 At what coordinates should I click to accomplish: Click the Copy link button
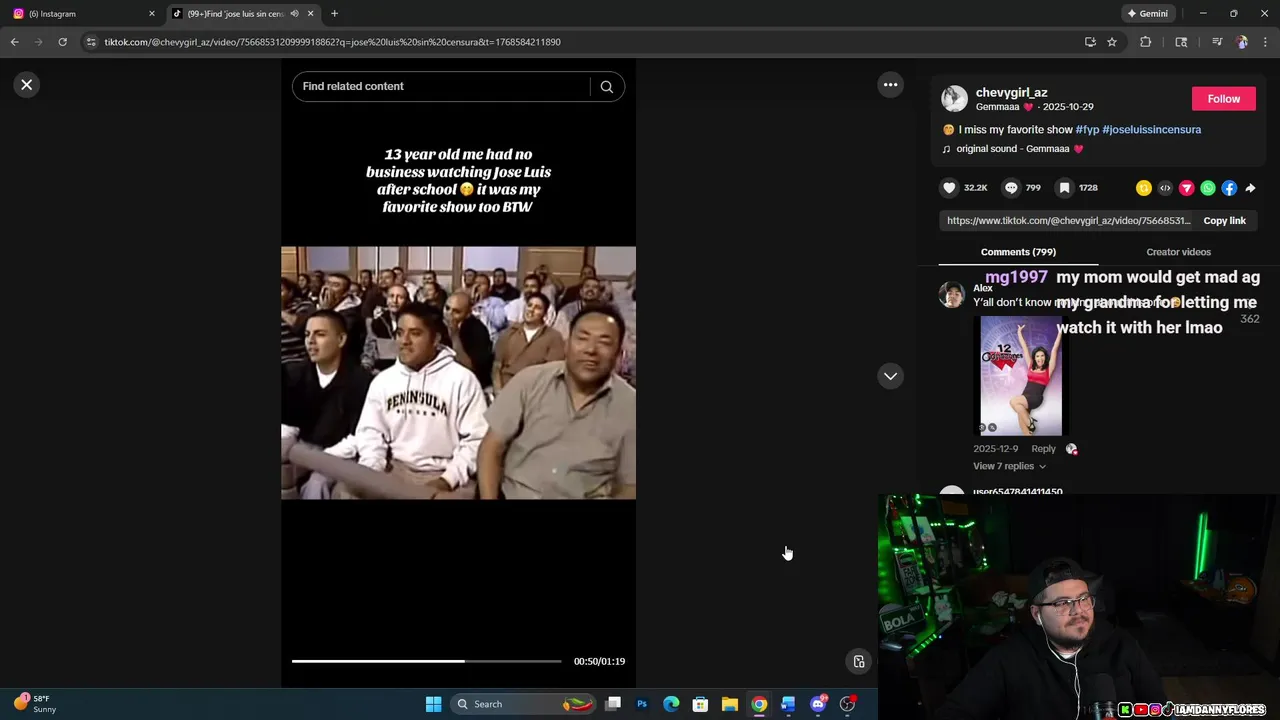(1224, 221)
